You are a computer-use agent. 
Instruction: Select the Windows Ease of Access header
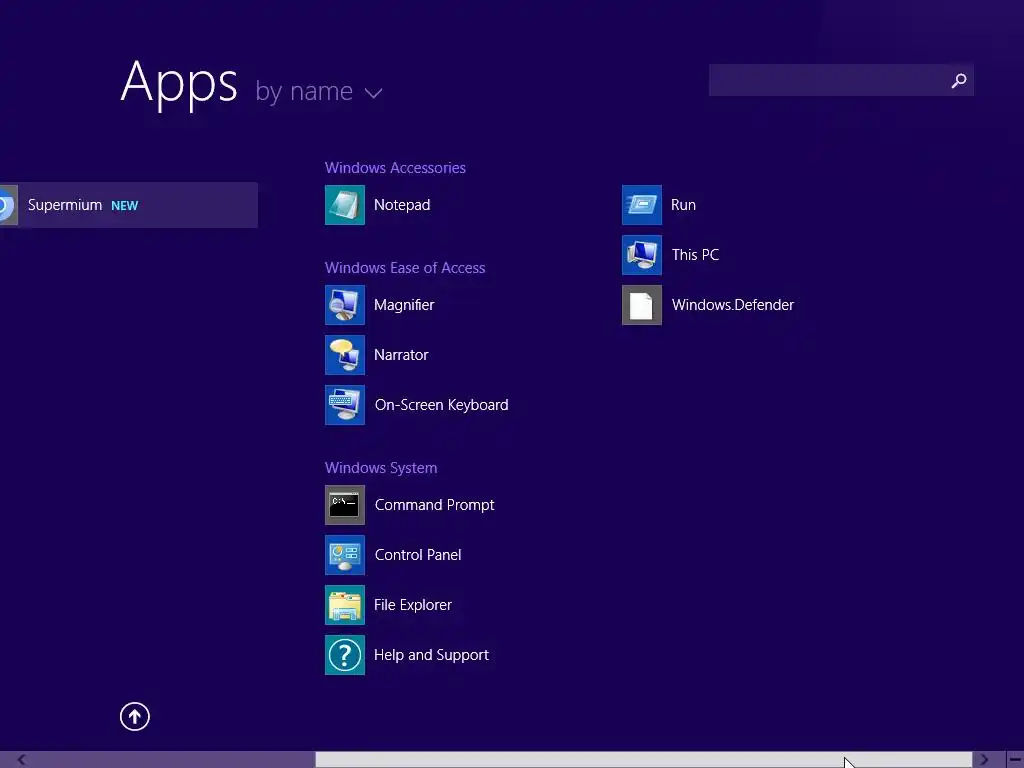point(405,268)
